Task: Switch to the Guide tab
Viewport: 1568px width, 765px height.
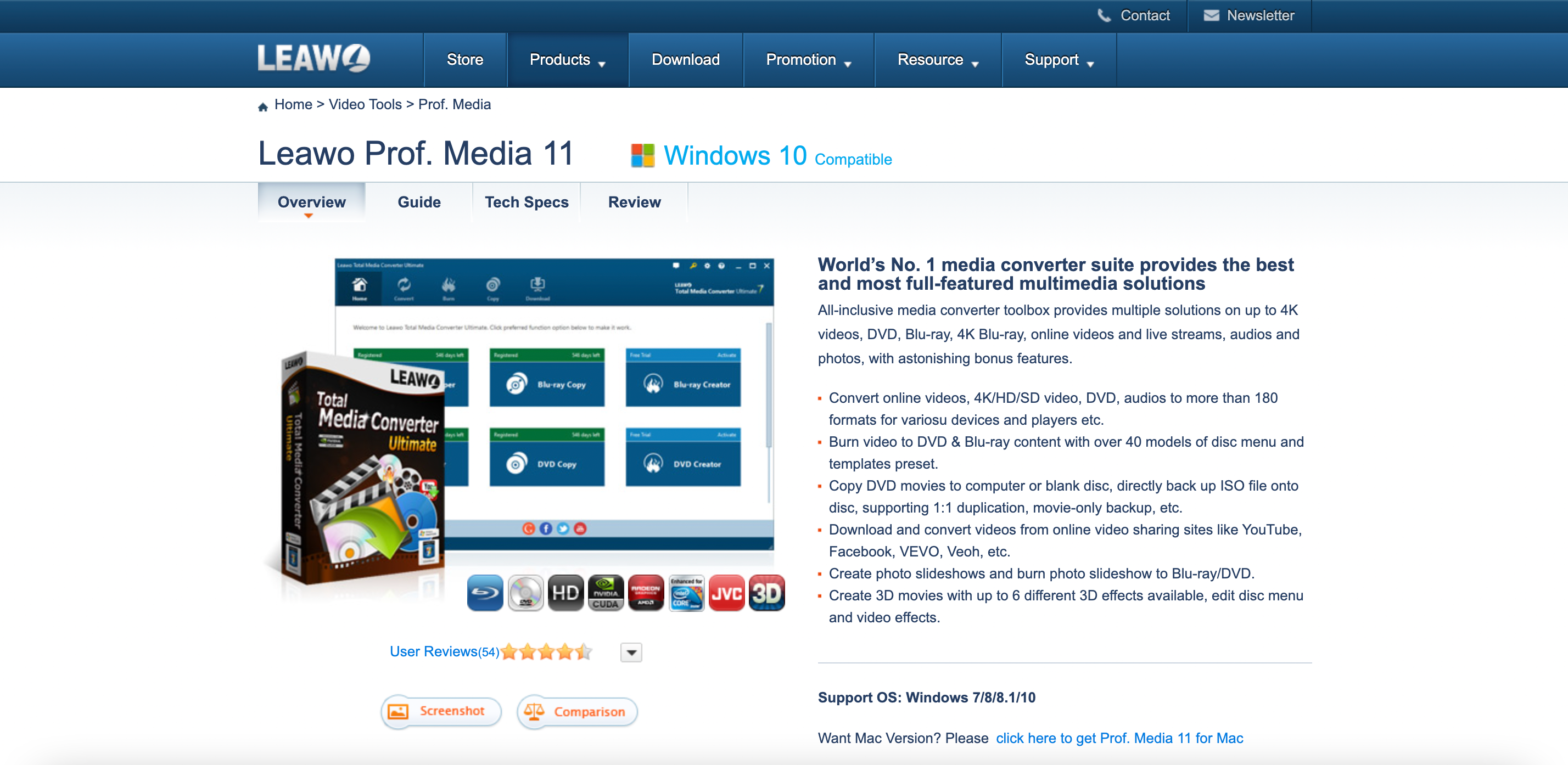Action: pos(419,202)
